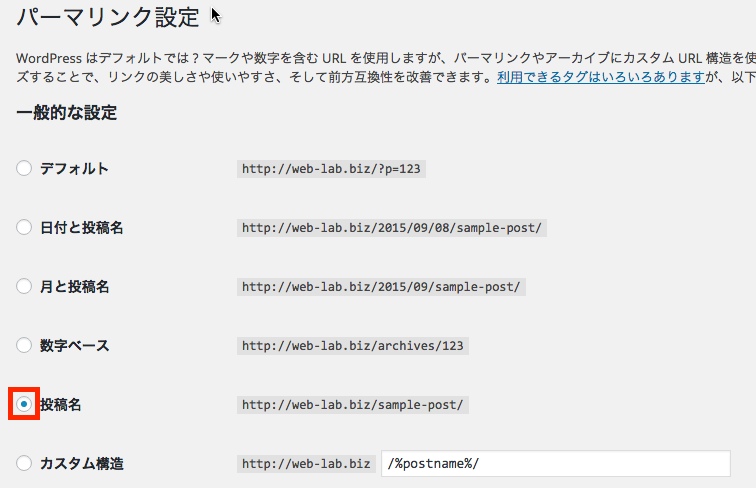This screenshot has height=488, width=756.
Task: Choose the カスタム構造 radio option
Action: coord(24,463)
